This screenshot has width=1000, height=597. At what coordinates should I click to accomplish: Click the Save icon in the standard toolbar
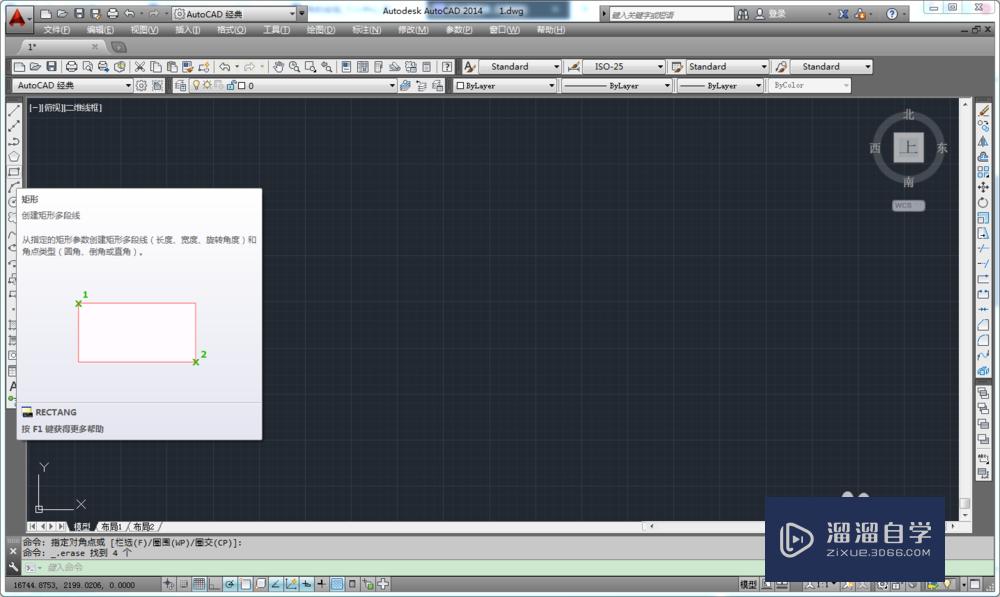tap(52, 66)
